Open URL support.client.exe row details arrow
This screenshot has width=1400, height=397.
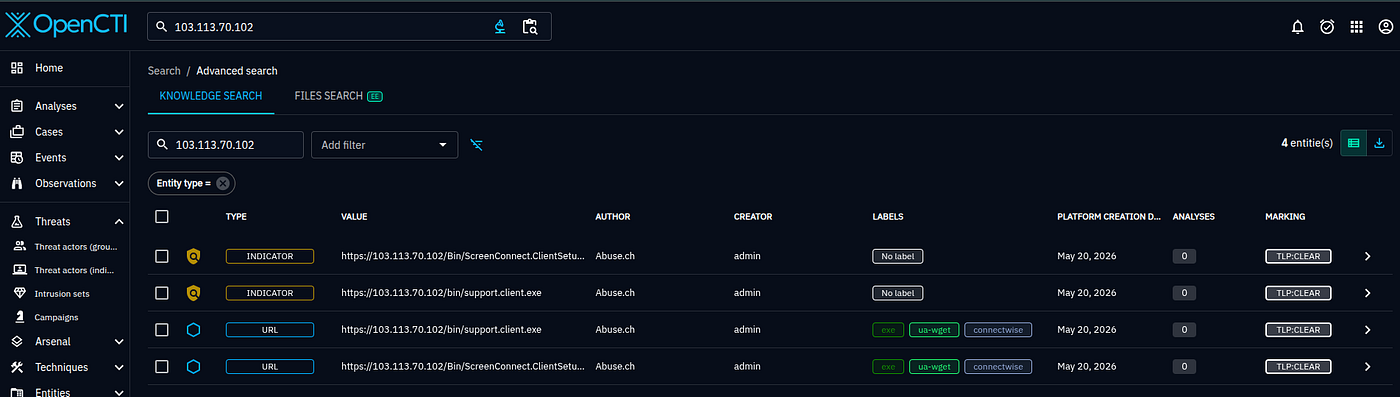click(x=1367, y=330)
